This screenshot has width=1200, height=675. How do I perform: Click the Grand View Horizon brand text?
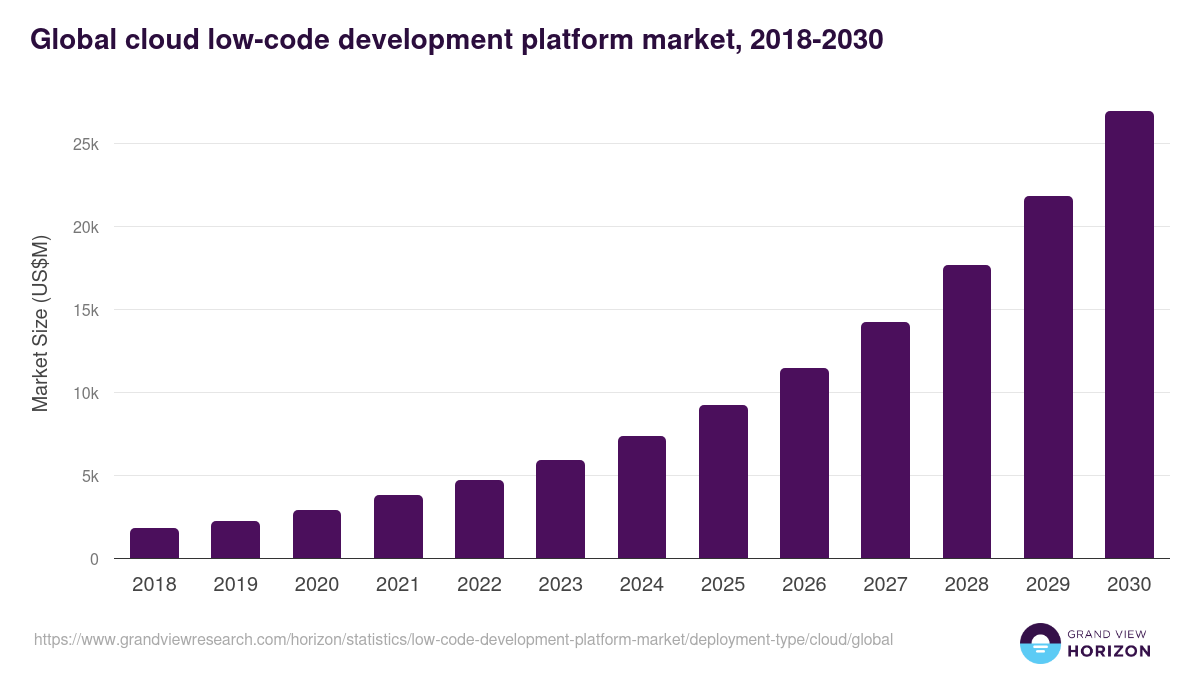(x=1109, y=643)
